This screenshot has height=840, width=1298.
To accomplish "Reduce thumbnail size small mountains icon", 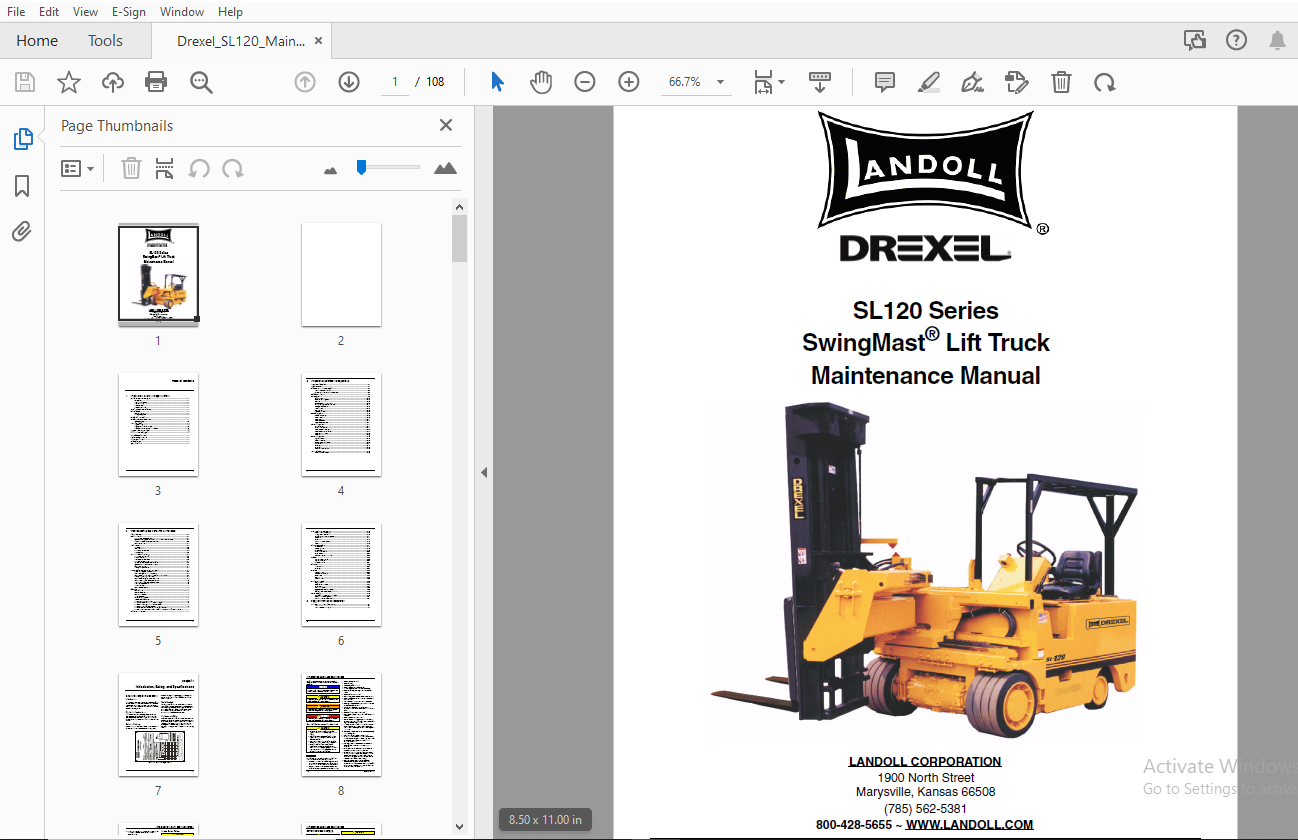I will [x=331, y=170].
